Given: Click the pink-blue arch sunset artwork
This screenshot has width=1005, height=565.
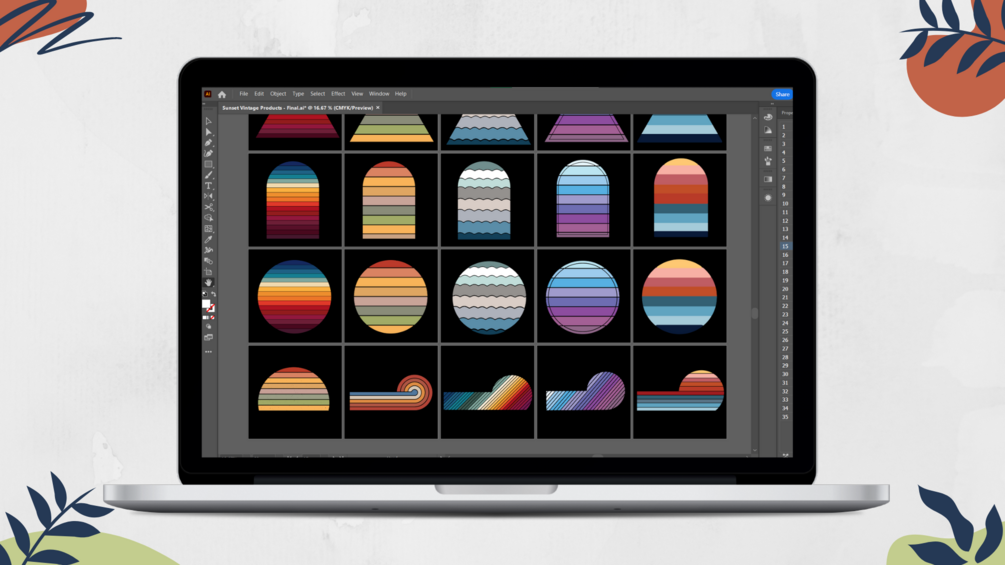Looking at the screenshot, I should pos(681,198).
